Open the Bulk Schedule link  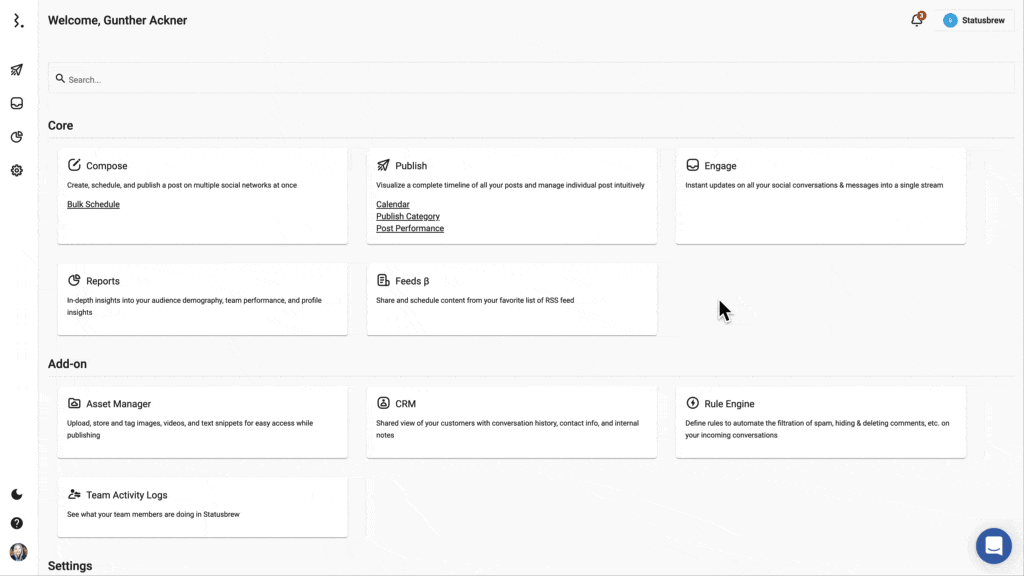93,204
